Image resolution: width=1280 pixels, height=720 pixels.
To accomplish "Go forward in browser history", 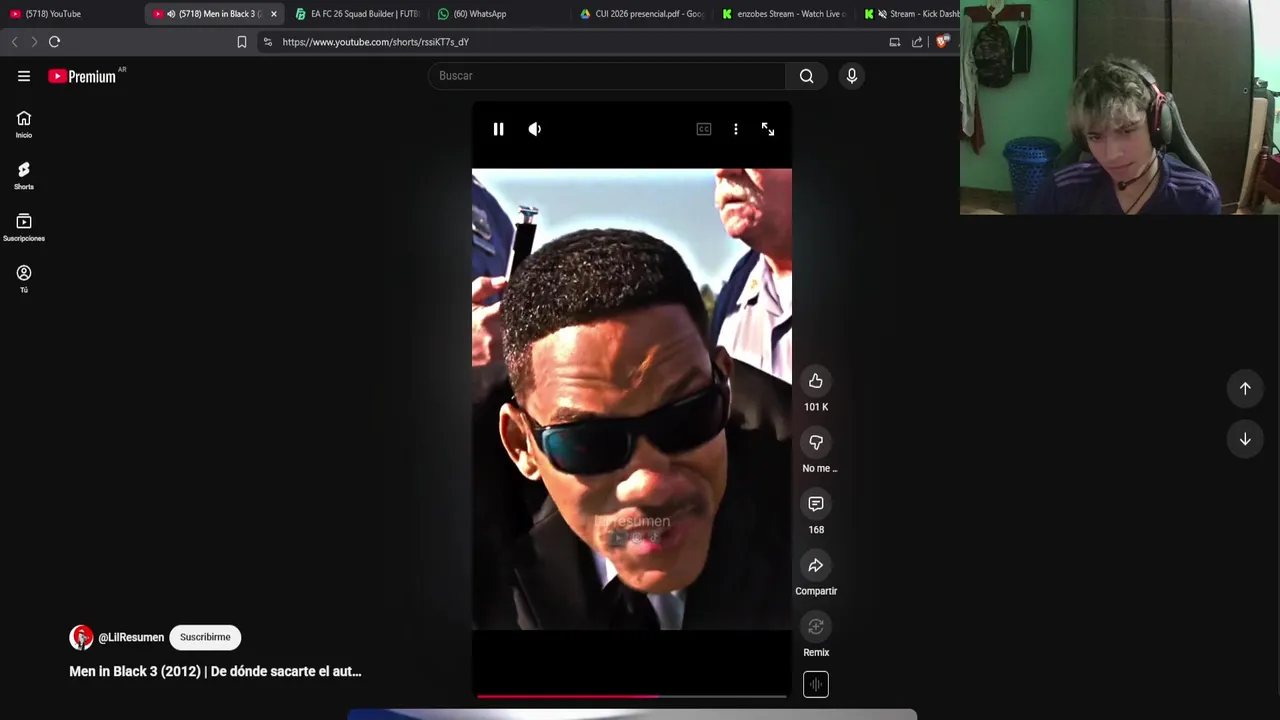I will click(x=34, y=42).
